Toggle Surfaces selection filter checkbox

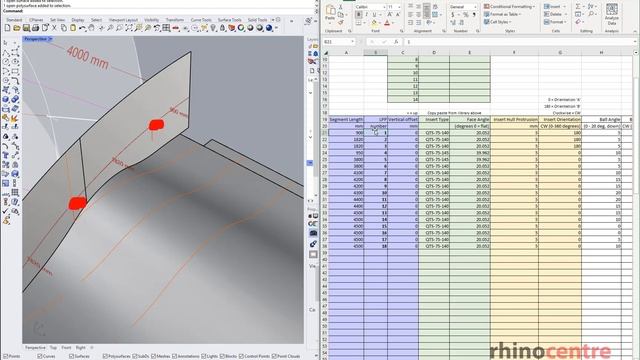click(x=72, y=356)
